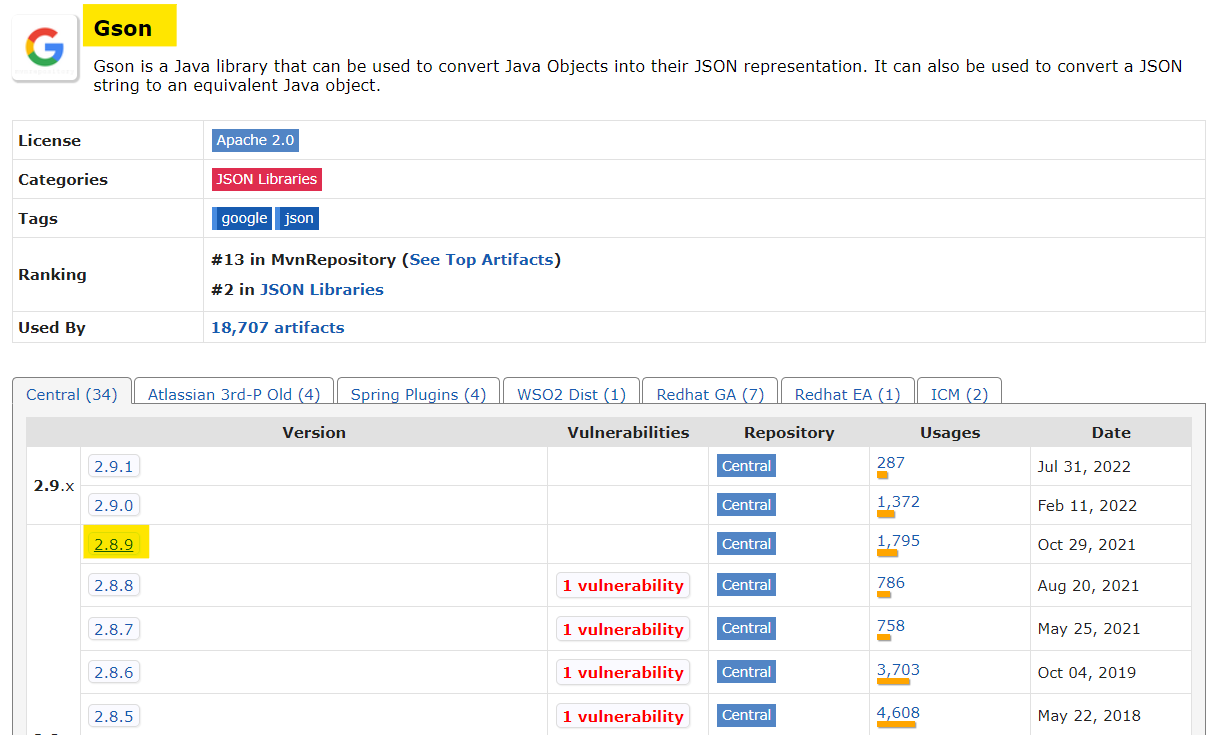Click the Version column header
1215x735 pixels.
click(314, 433)
